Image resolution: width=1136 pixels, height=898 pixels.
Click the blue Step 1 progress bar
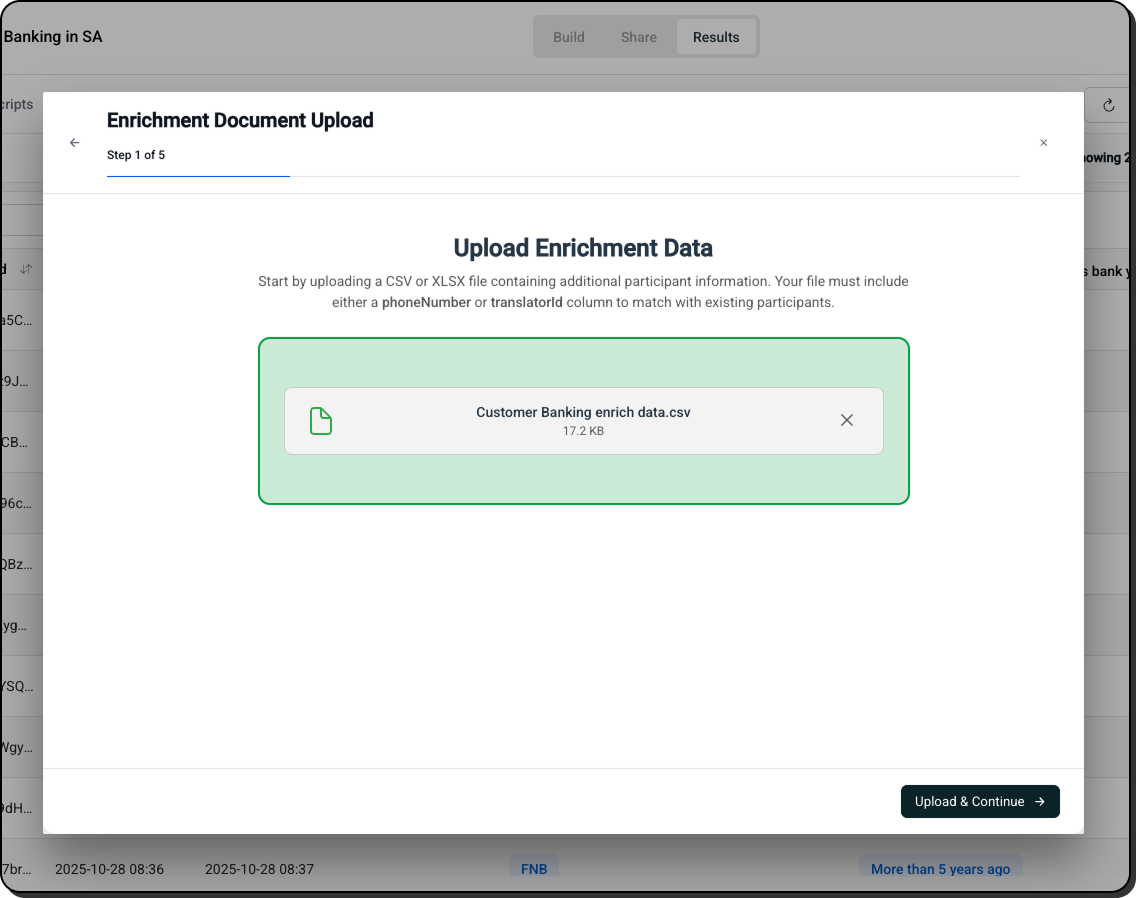click(x=198, y=176)
